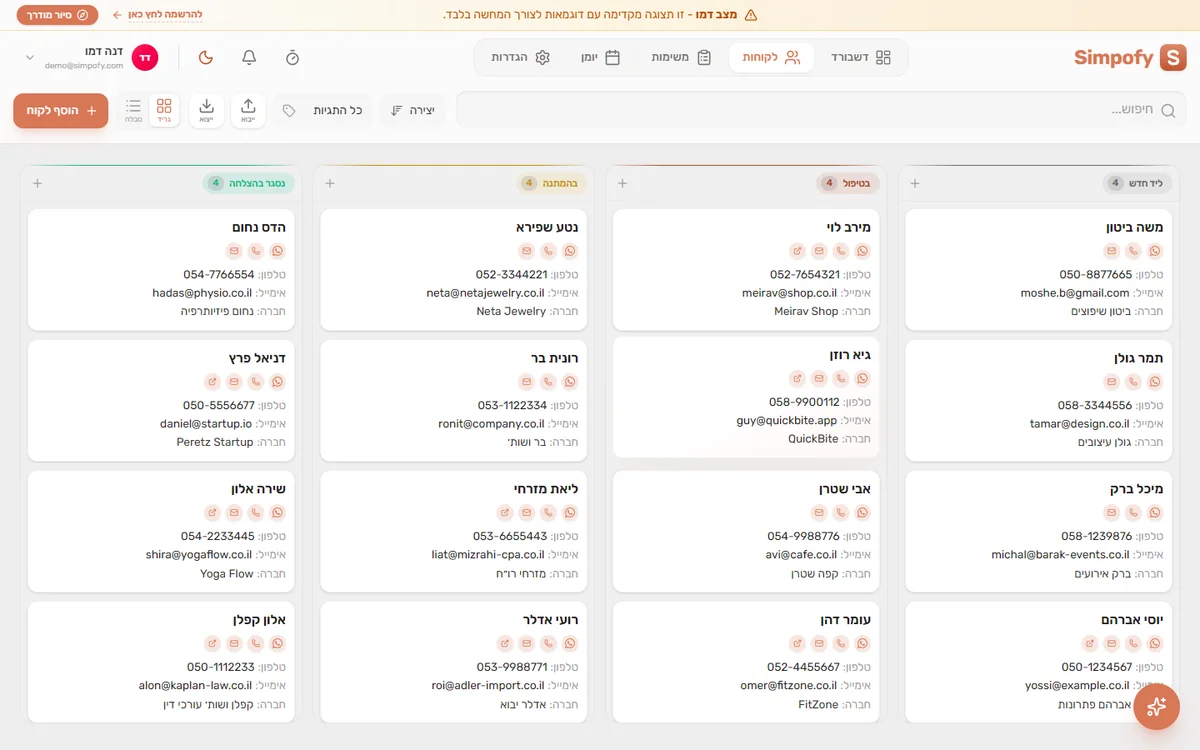
Task: Open external link on ליאת מזרחי card
Action: (x=504, y=512)
